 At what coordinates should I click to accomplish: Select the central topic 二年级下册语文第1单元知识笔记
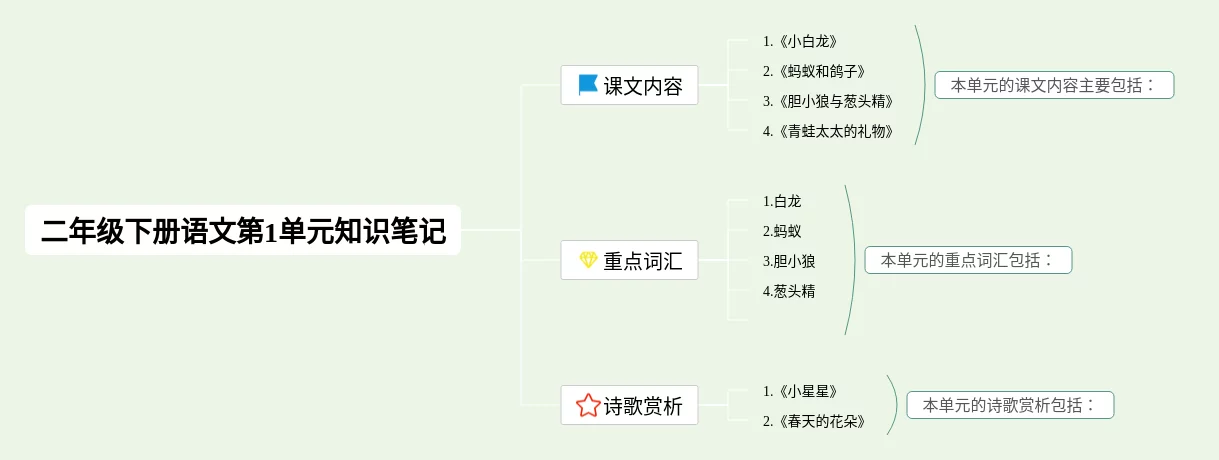(243, 231)
